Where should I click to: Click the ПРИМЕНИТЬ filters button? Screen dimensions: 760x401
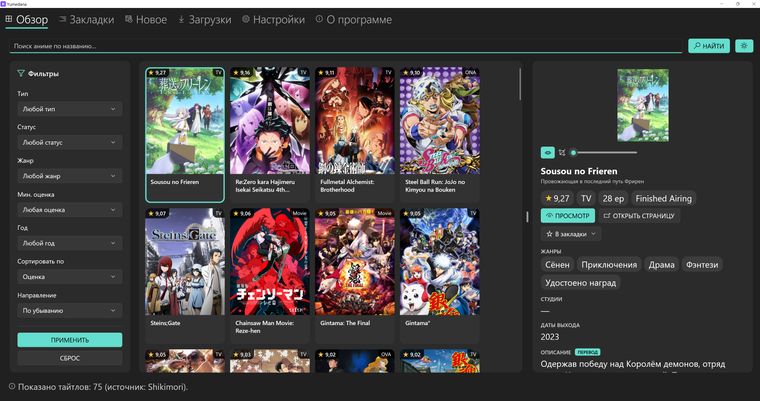click(x=70, y=340)
